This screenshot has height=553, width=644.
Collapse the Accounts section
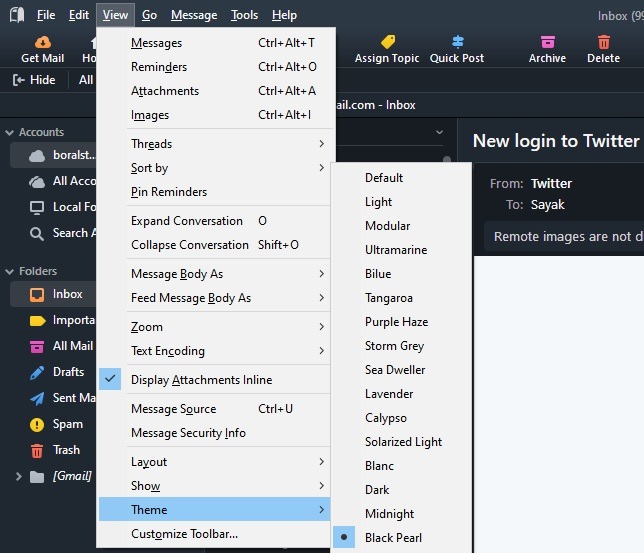tap(10, 132)
